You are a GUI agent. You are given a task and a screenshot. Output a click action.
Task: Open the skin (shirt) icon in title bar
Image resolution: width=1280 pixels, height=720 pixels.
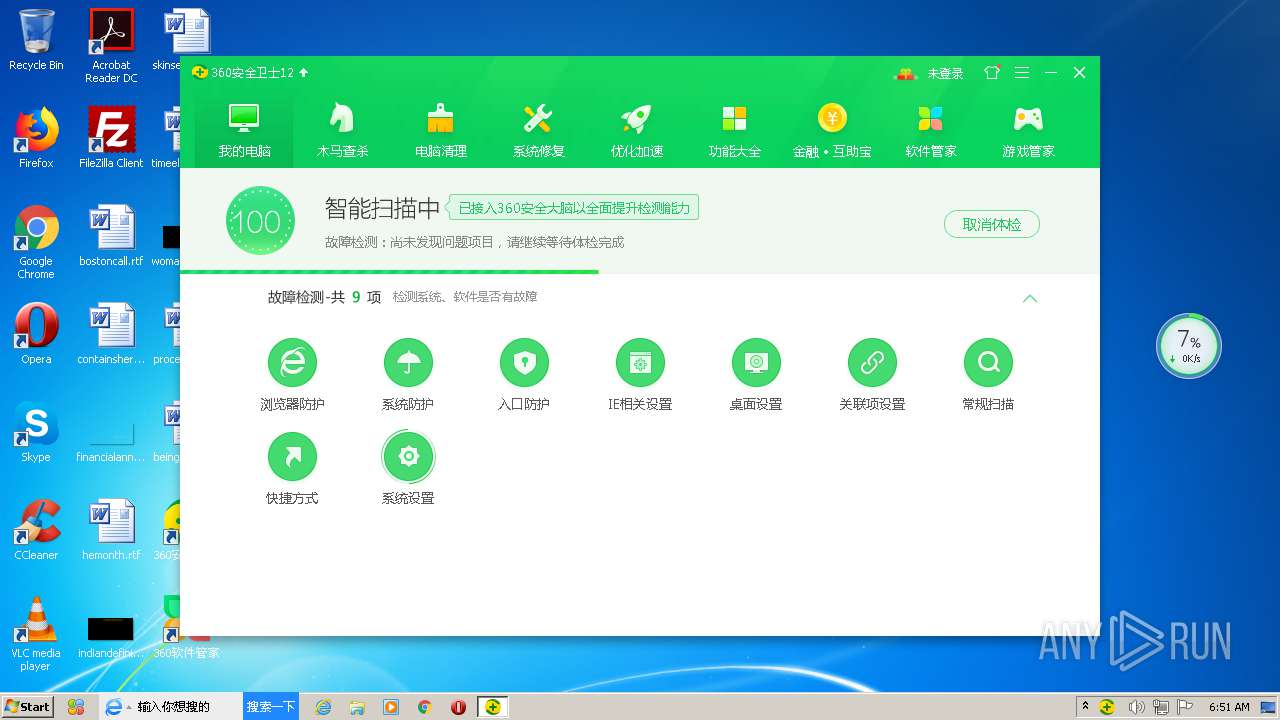tap(991, 73)
